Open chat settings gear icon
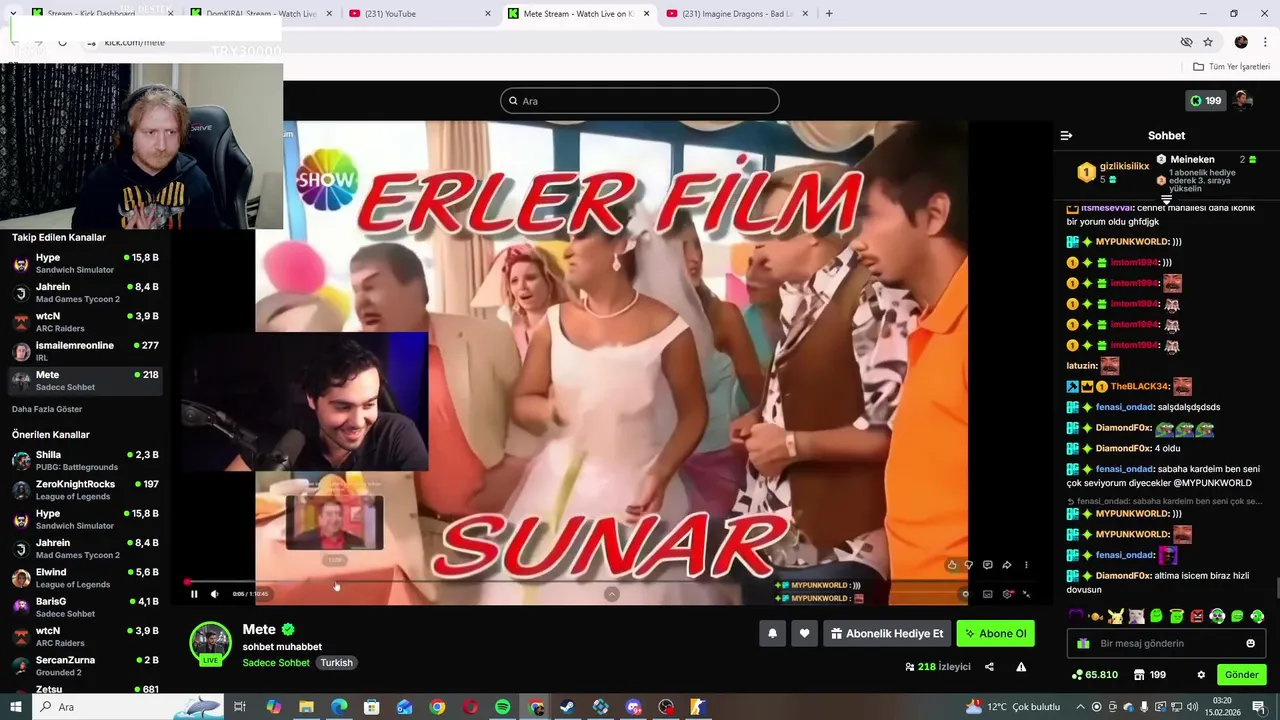The height and width of the screenshot is (720, 1280). [x=1201, y=675]
